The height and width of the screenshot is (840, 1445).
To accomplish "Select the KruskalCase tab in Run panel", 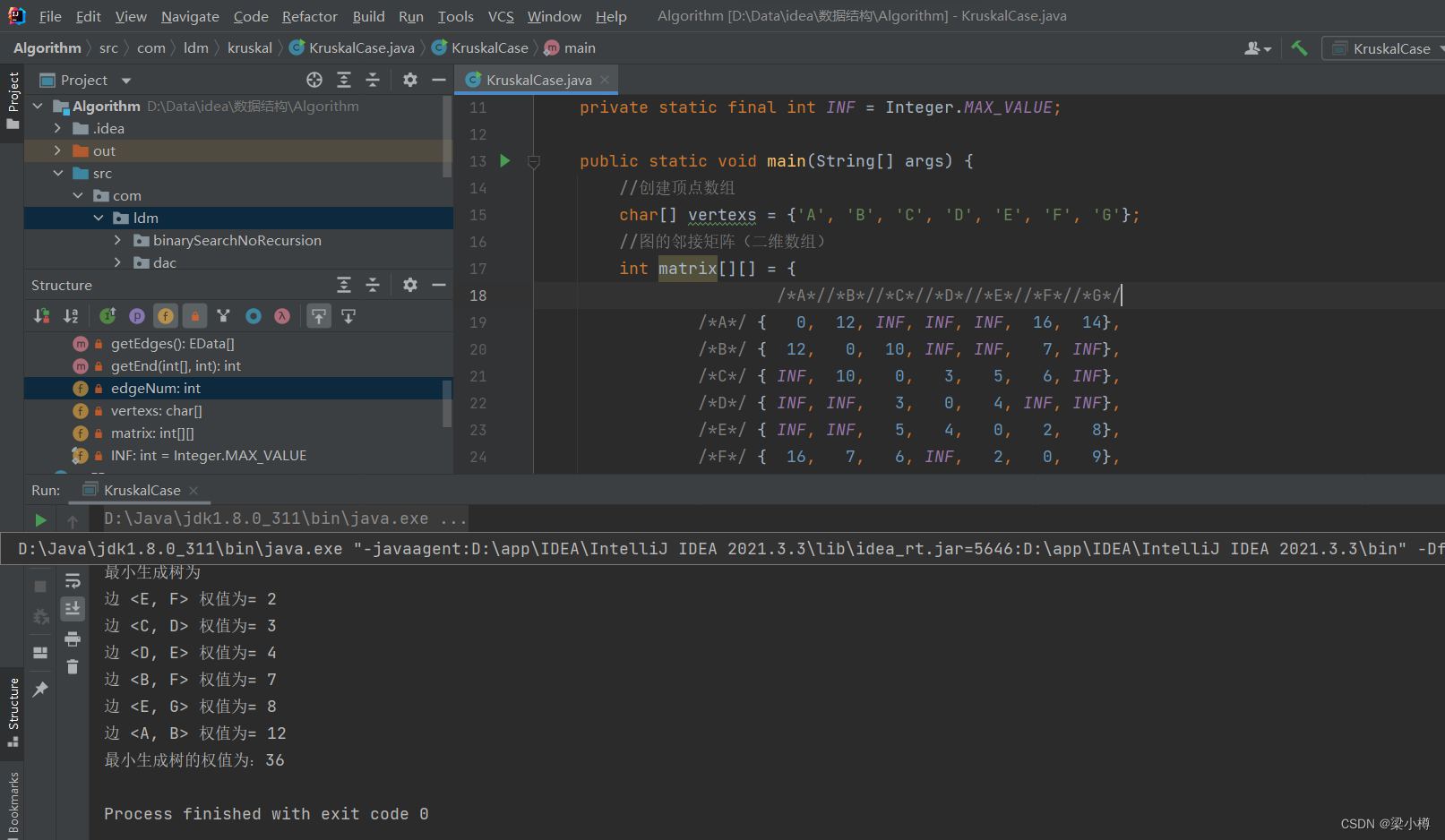I will 142,490.
